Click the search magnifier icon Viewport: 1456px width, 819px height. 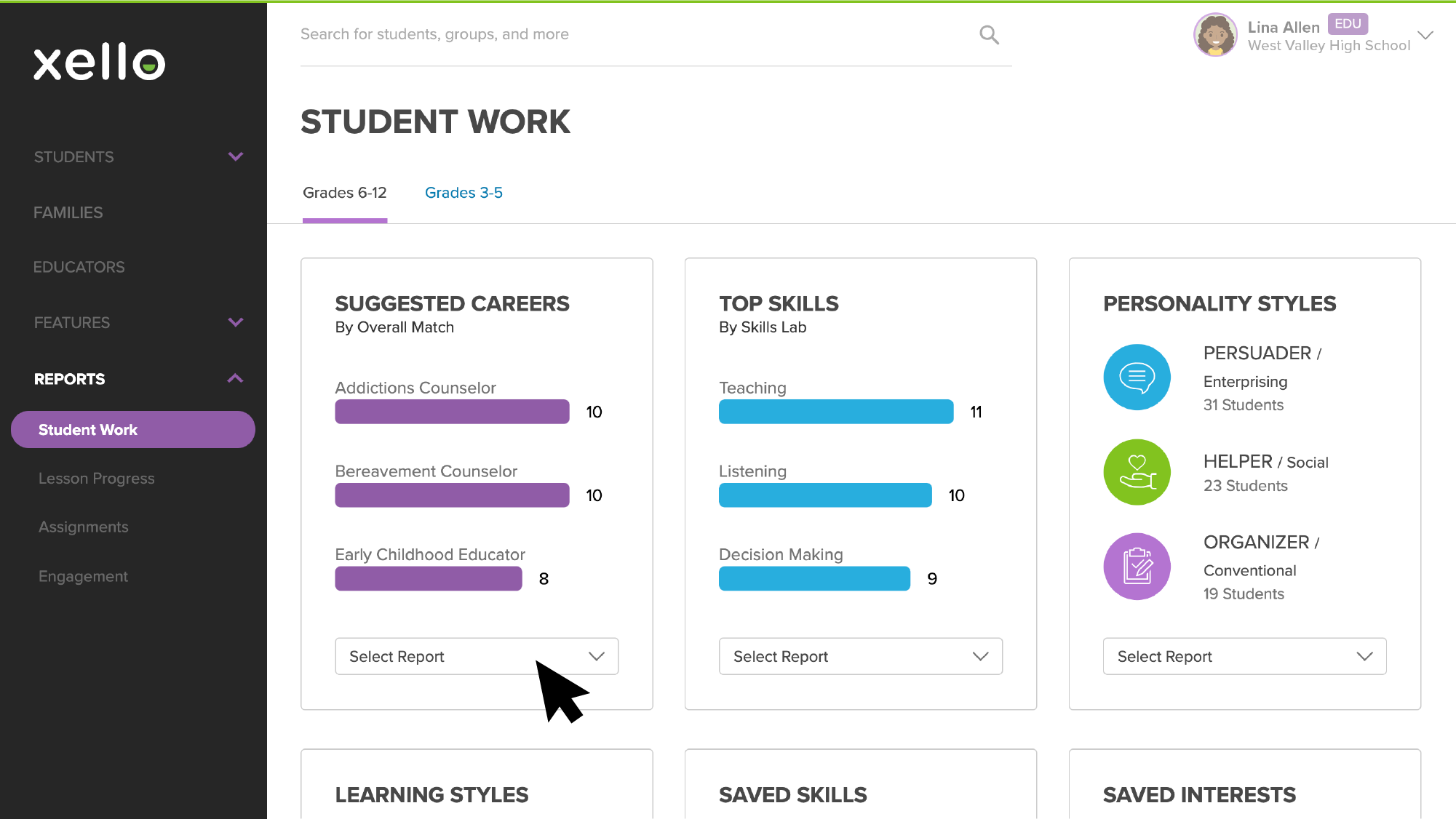[x=989, y=34]
